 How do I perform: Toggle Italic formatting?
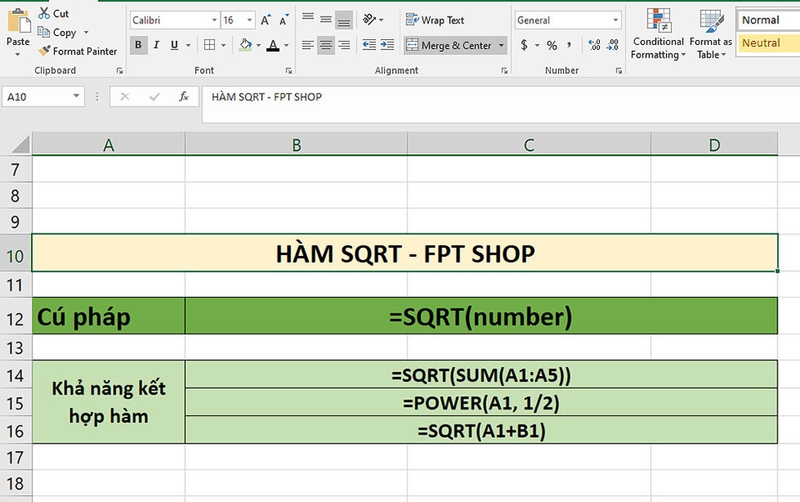click(x=157, y=45)
